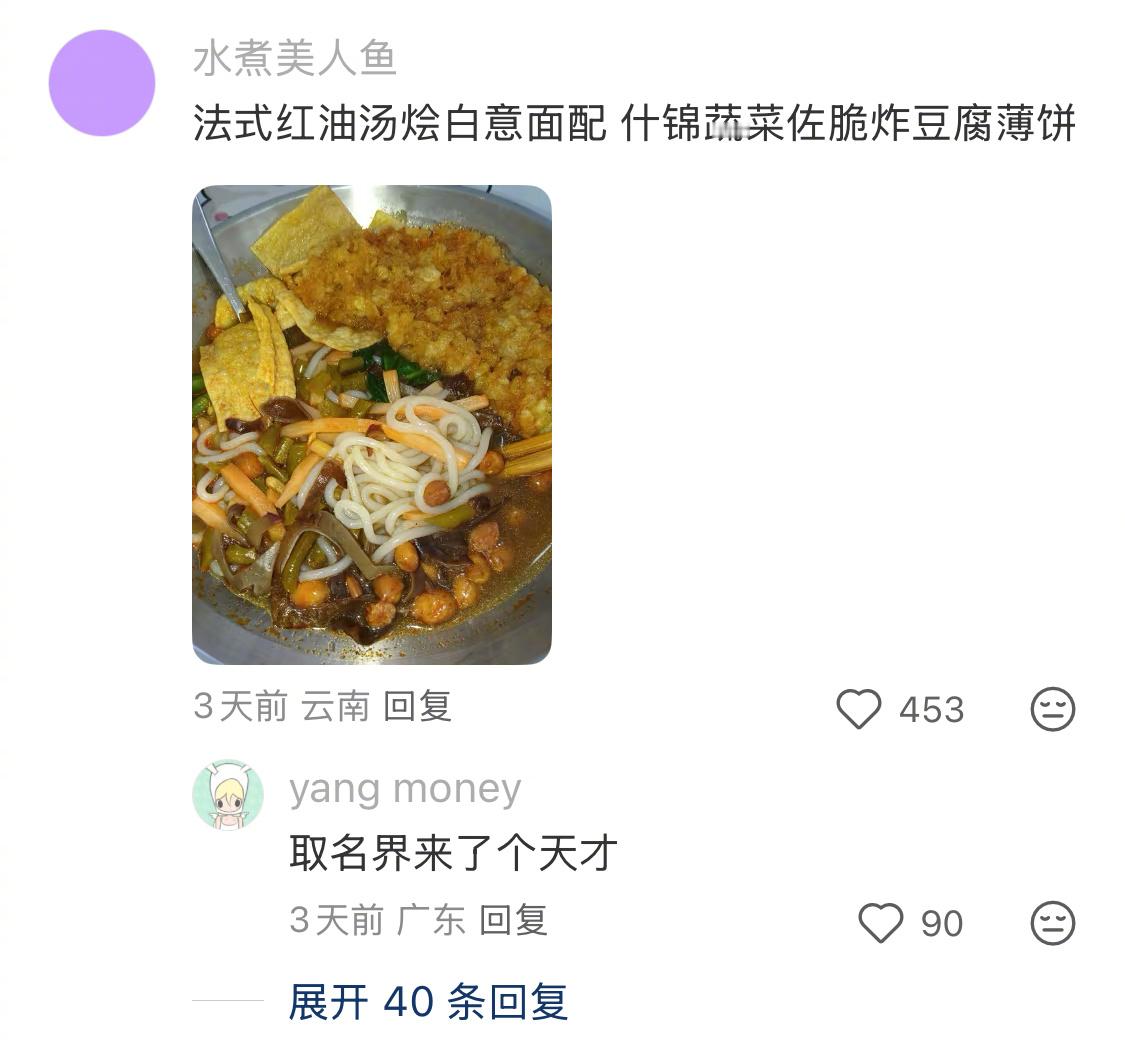Select comment text 取名界来了个天才

click(453, 853)
